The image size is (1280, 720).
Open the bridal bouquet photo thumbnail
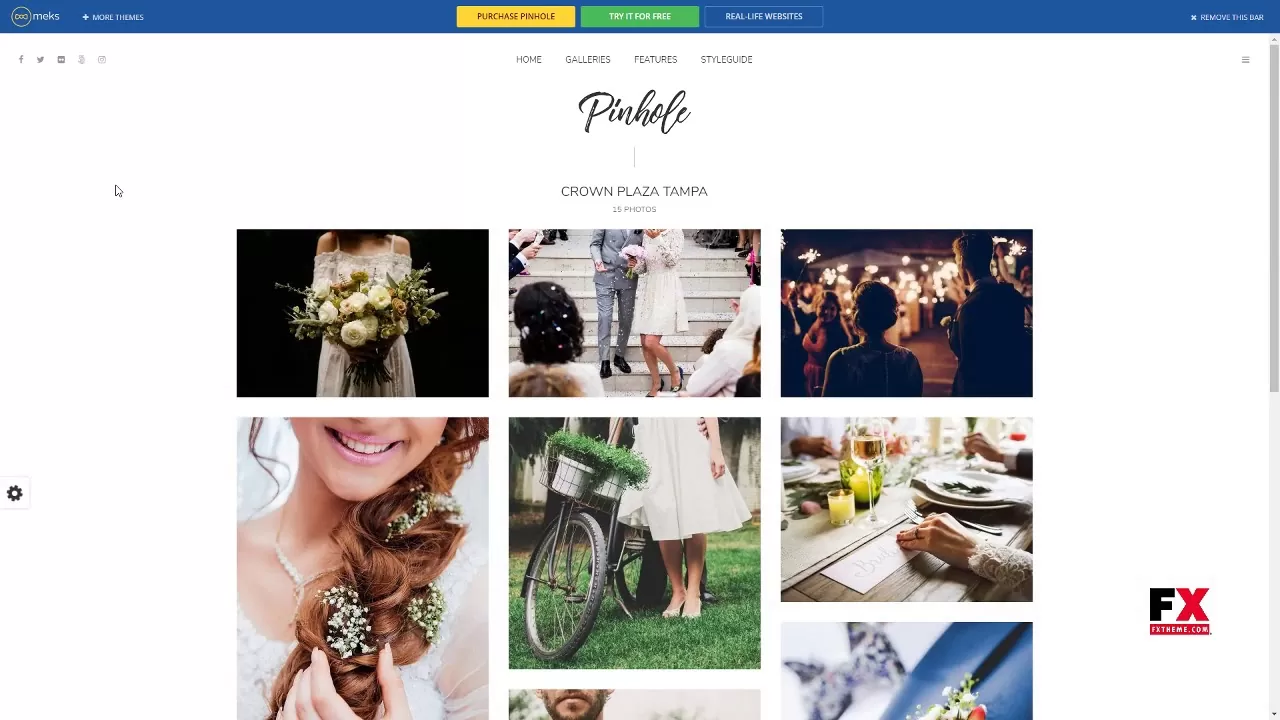(363, 313)
